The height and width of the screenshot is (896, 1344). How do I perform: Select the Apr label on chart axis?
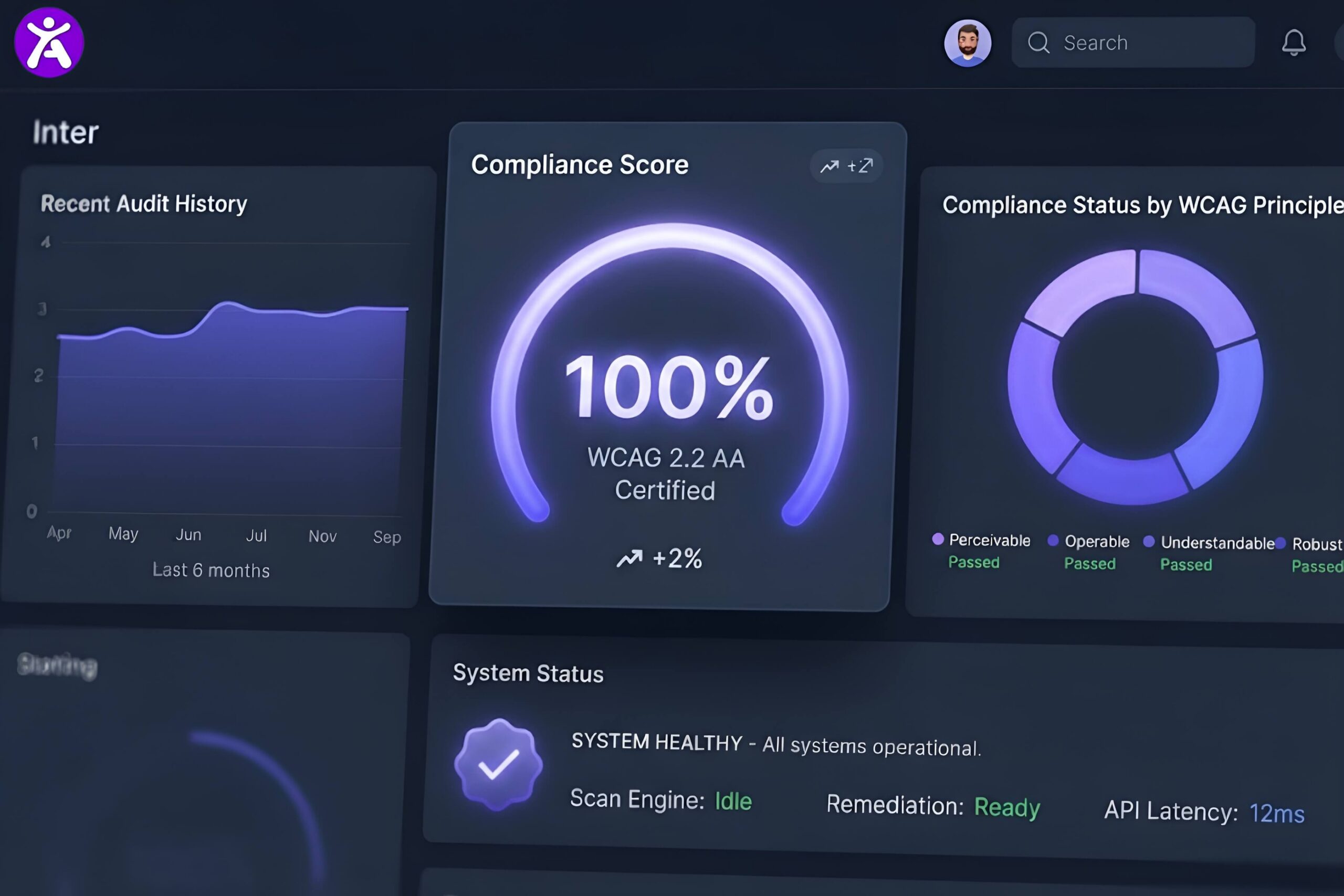point(59,533)
